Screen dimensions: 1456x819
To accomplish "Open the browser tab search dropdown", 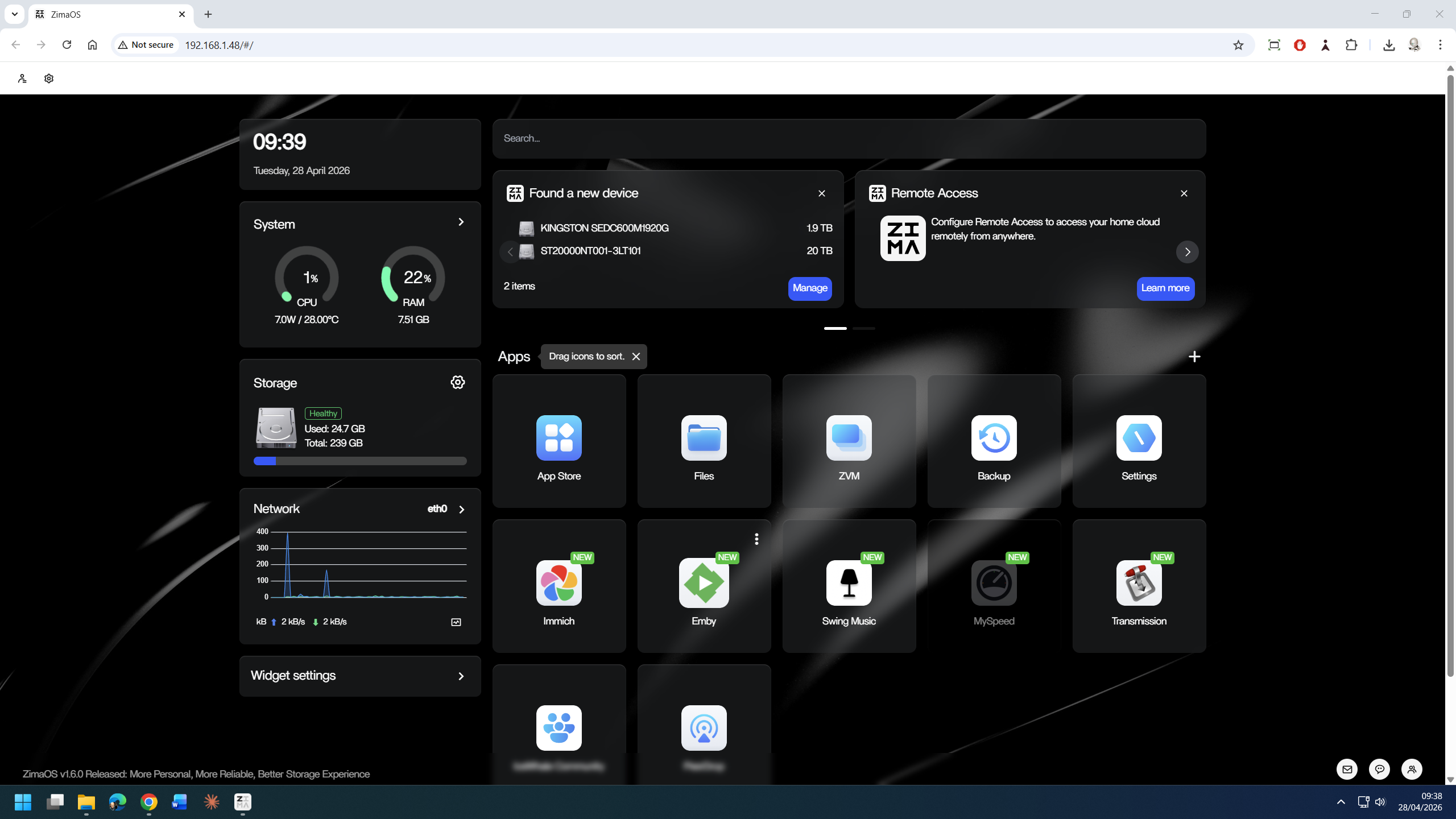I will pyautogui.click(x=15, y=14).
